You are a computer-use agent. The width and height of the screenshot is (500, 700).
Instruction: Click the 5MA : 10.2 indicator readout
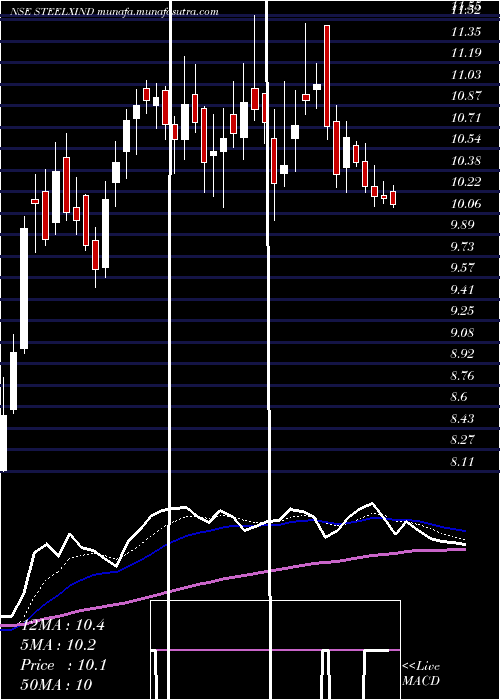pyautogui.click(x=58, y=645)
